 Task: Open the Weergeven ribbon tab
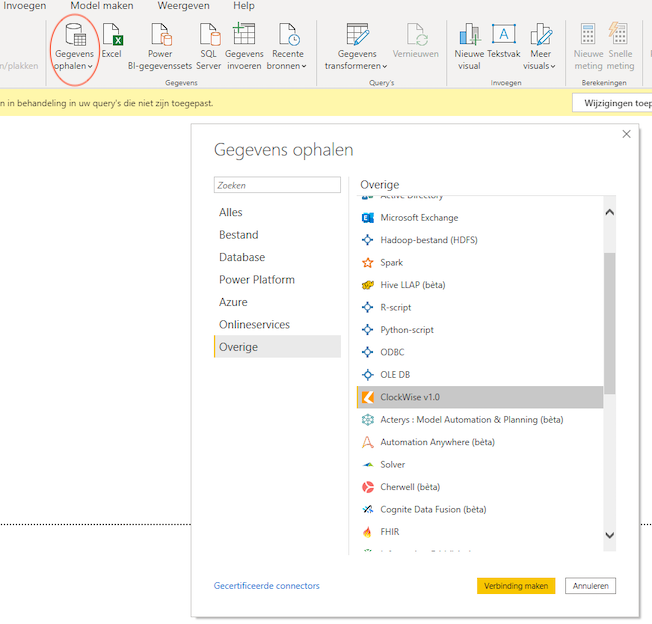(x=183, y=6)
